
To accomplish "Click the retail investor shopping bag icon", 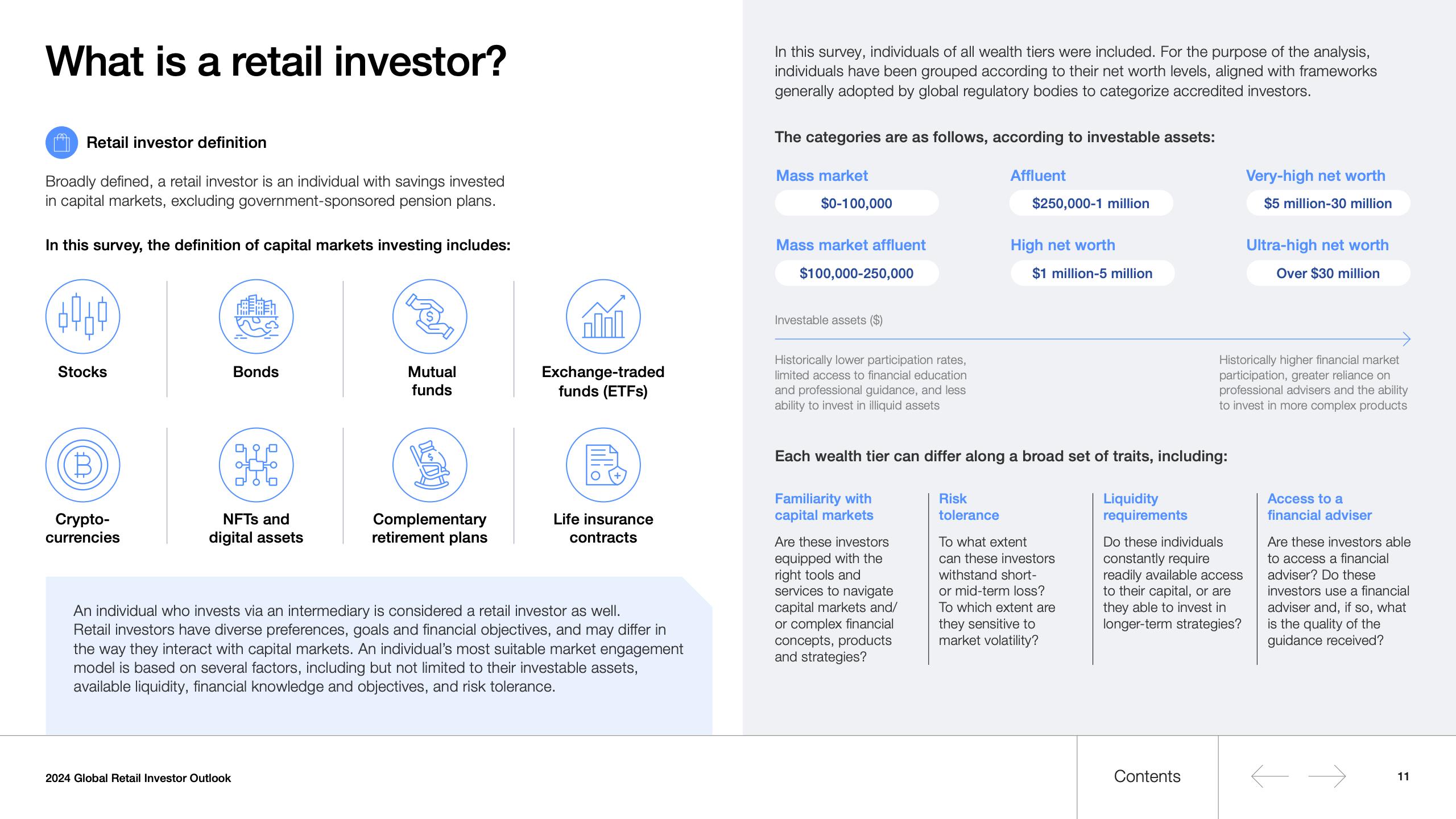I will (x=61, y=142).
